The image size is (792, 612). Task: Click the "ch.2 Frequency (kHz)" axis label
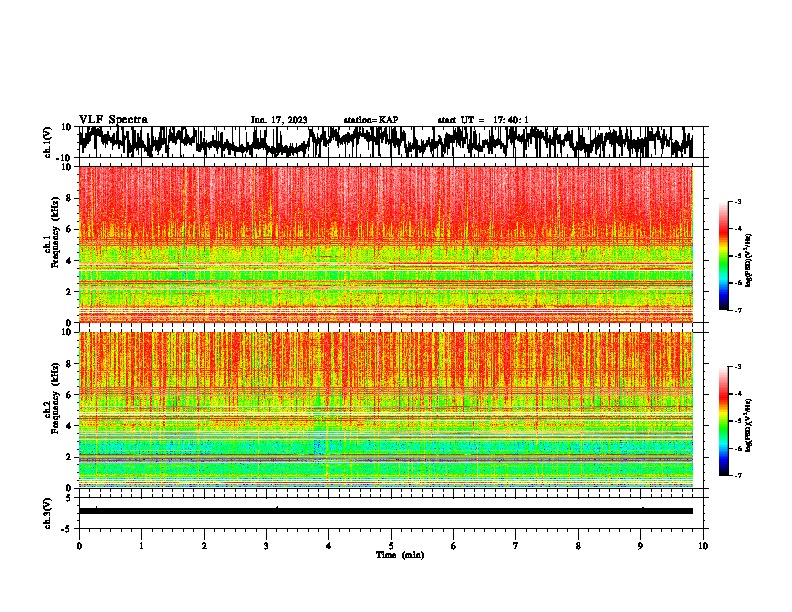click(x=51, y=398)
